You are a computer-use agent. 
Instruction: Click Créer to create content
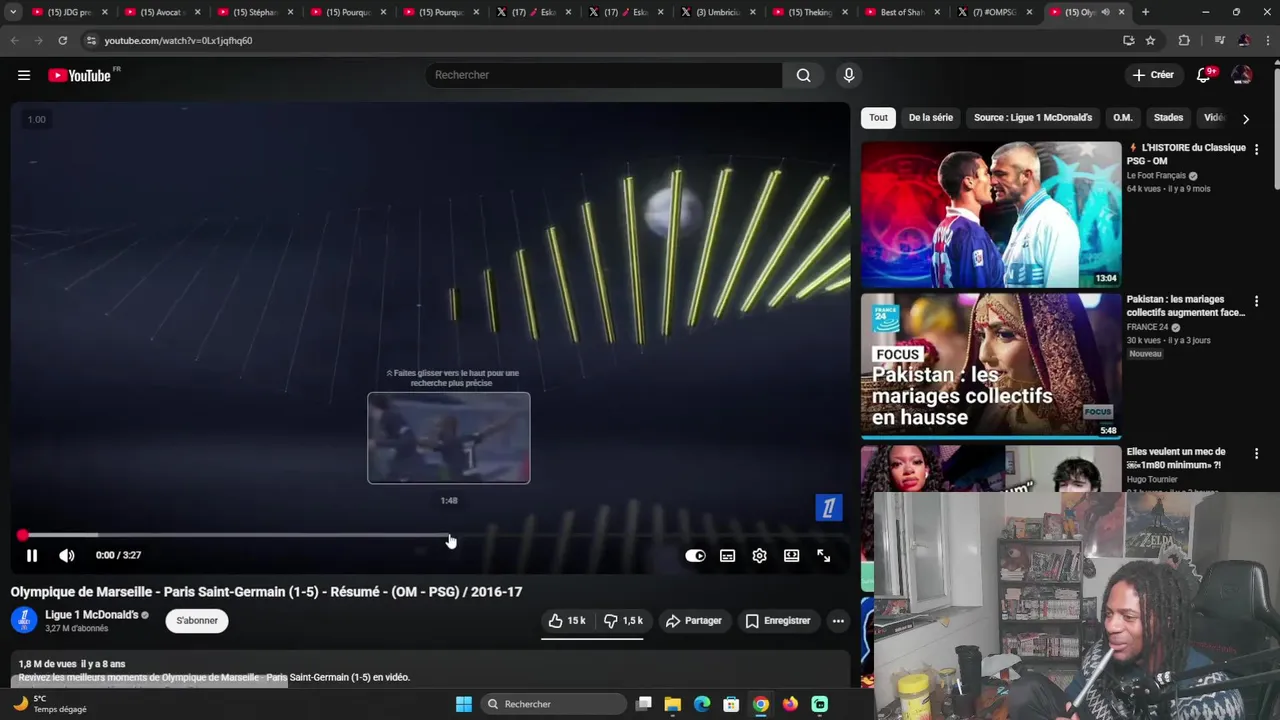point(1153,75)
